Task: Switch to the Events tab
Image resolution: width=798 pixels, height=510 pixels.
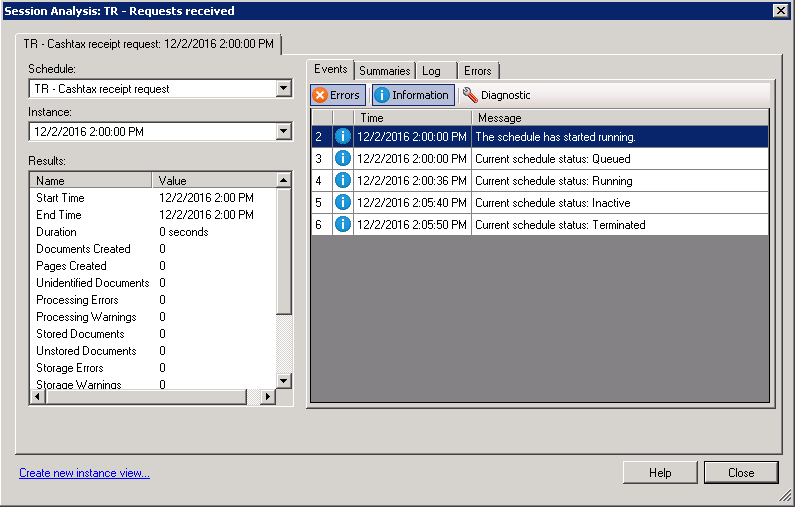Action: (x=330, y=69)
